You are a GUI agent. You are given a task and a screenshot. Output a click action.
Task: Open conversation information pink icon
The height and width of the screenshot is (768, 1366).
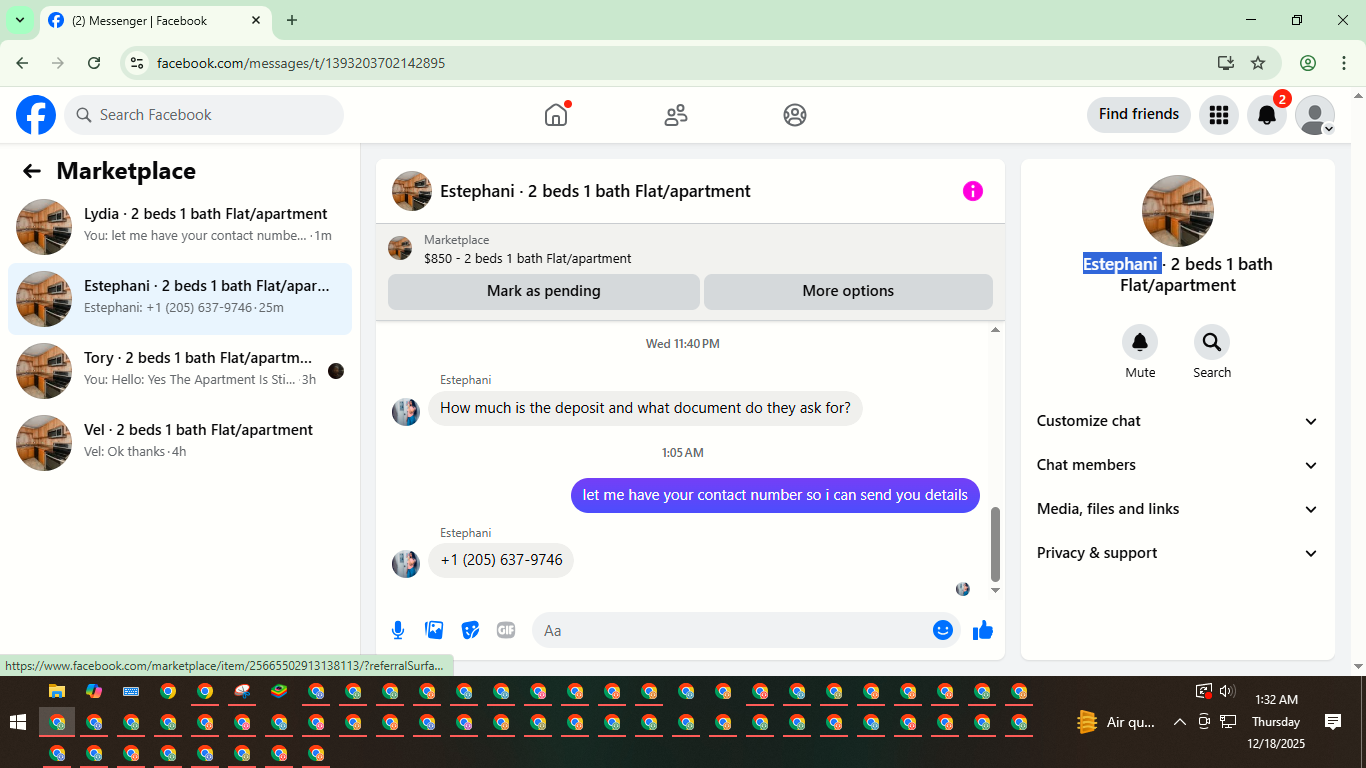pyautogui.click(x=973, y=191)
